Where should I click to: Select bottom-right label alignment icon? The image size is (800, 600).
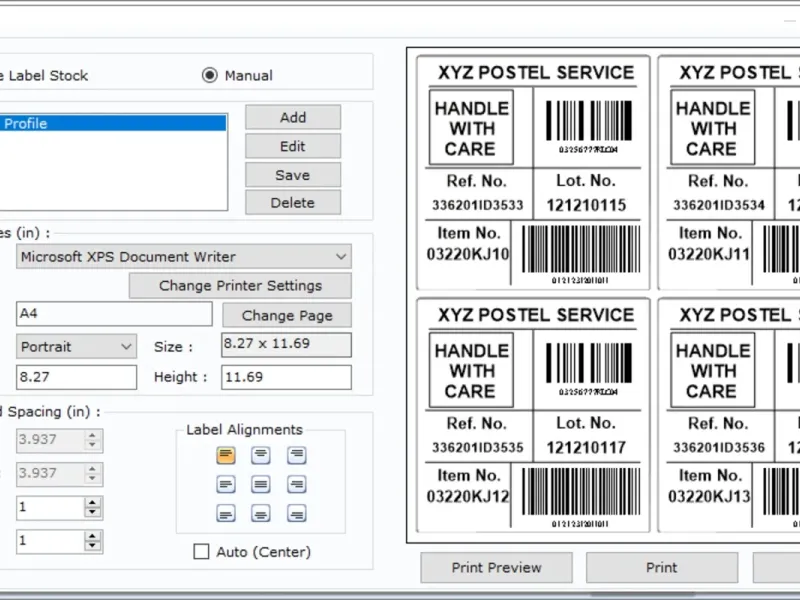(296, 514)
